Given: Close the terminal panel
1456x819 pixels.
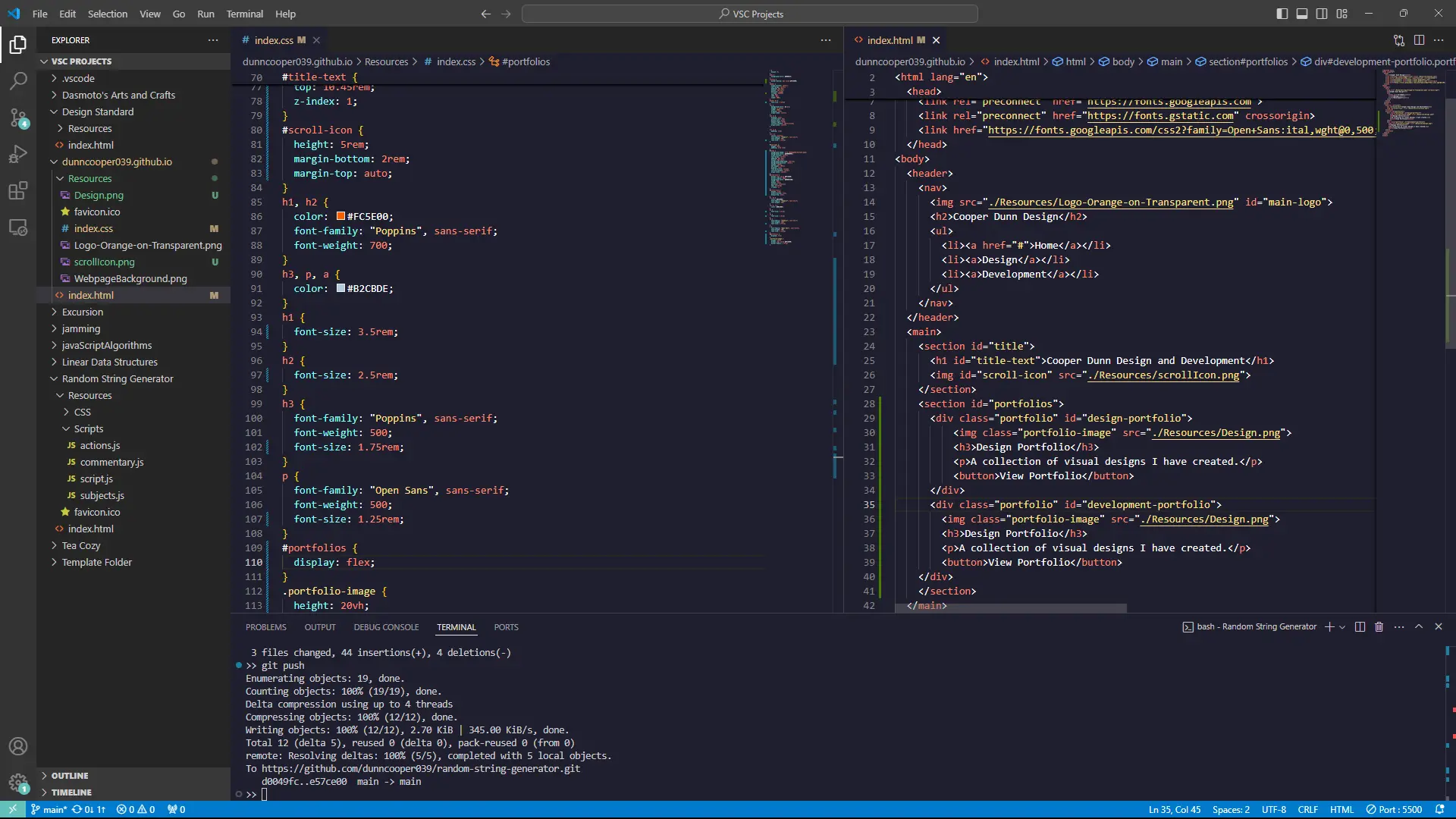Looking at the screenshot, I should tap(1439, 627).
